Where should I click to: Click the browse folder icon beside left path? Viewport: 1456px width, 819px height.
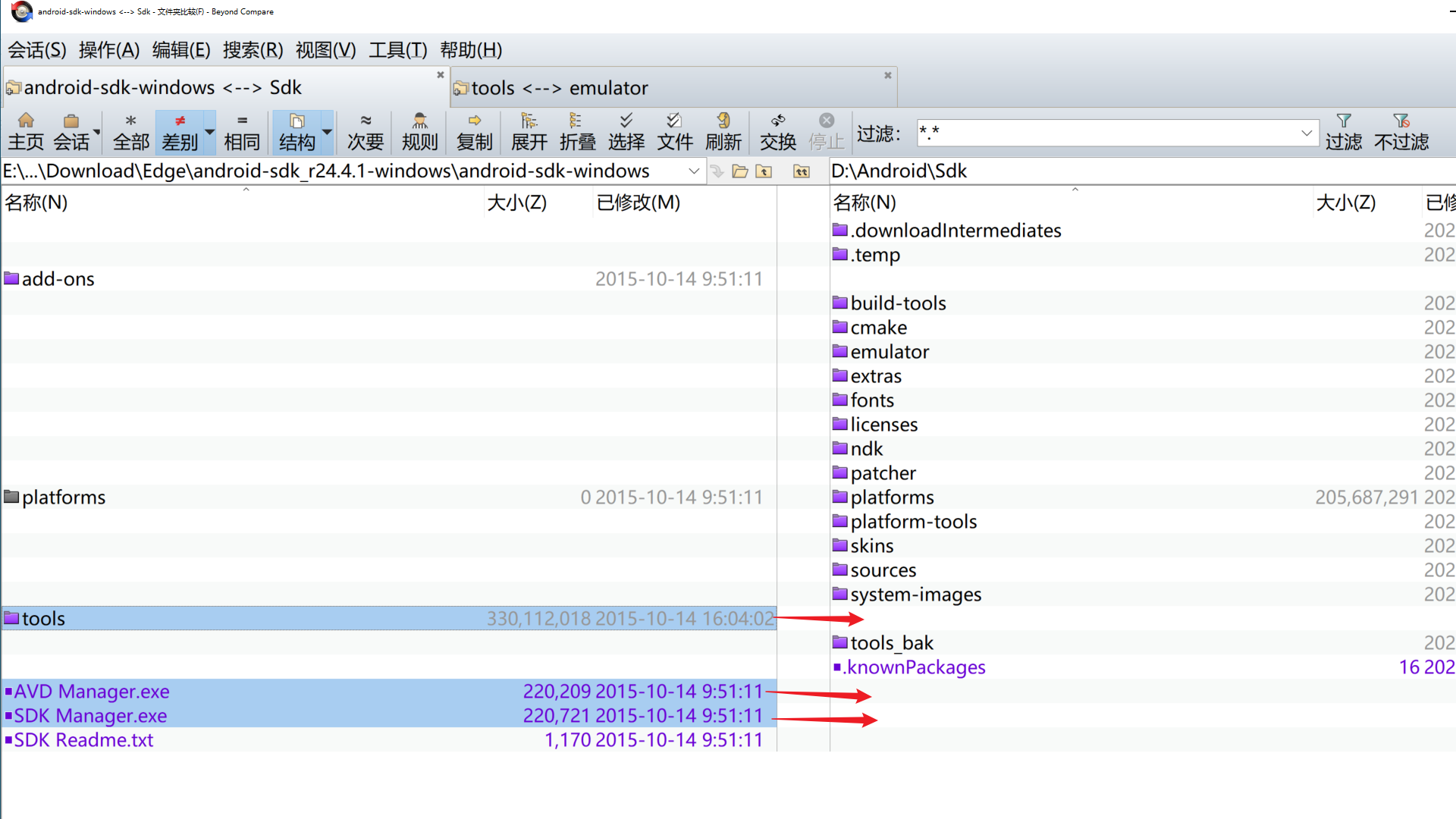click(740, 171)
